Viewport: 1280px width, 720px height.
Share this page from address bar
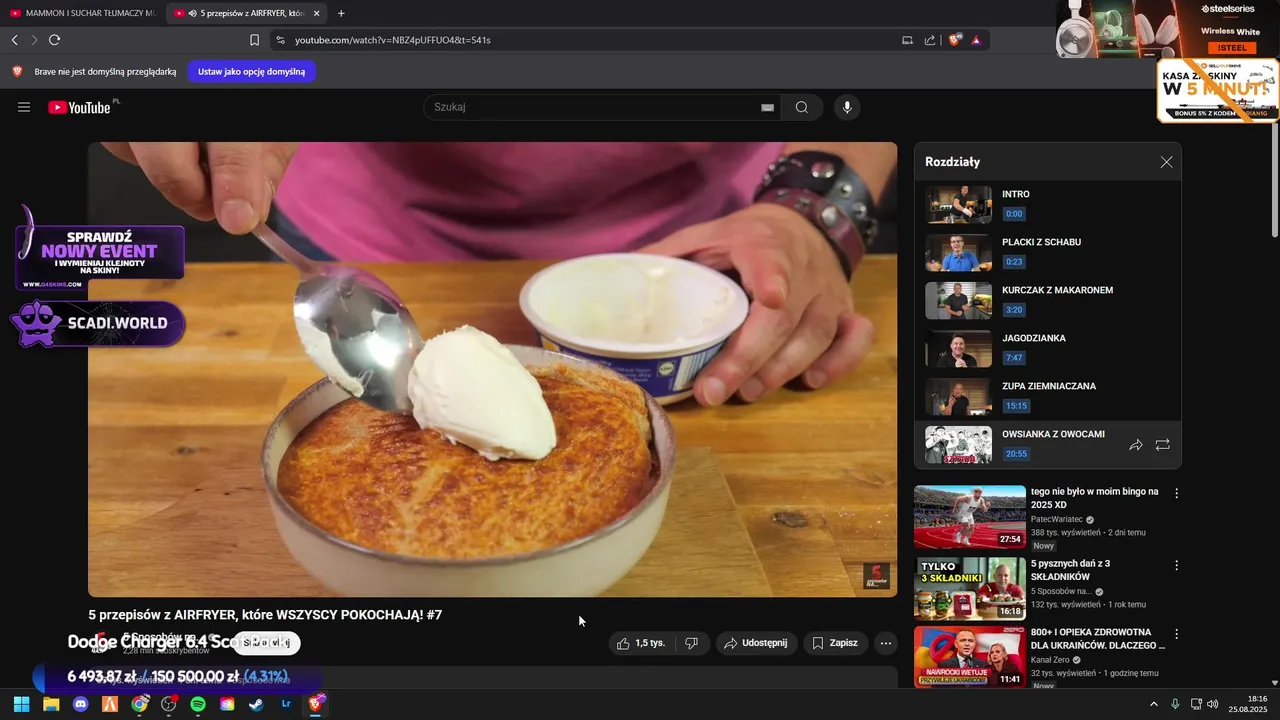930,40
